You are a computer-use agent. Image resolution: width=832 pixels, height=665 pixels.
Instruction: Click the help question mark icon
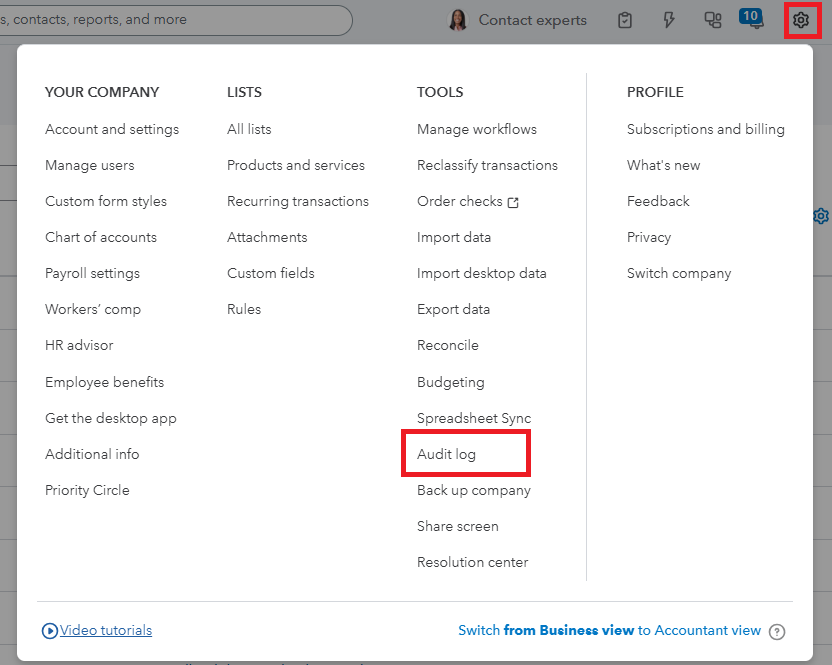[x=777, y=631]
